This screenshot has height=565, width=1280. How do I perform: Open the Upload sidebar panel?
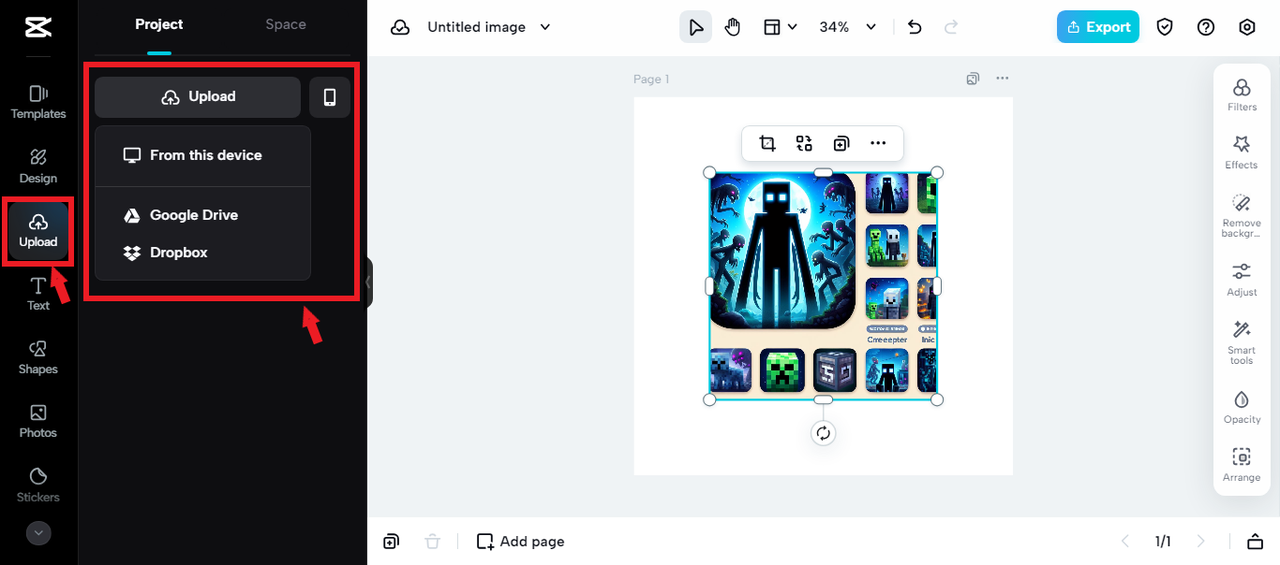pyautogui.click(x=38, y=230)
